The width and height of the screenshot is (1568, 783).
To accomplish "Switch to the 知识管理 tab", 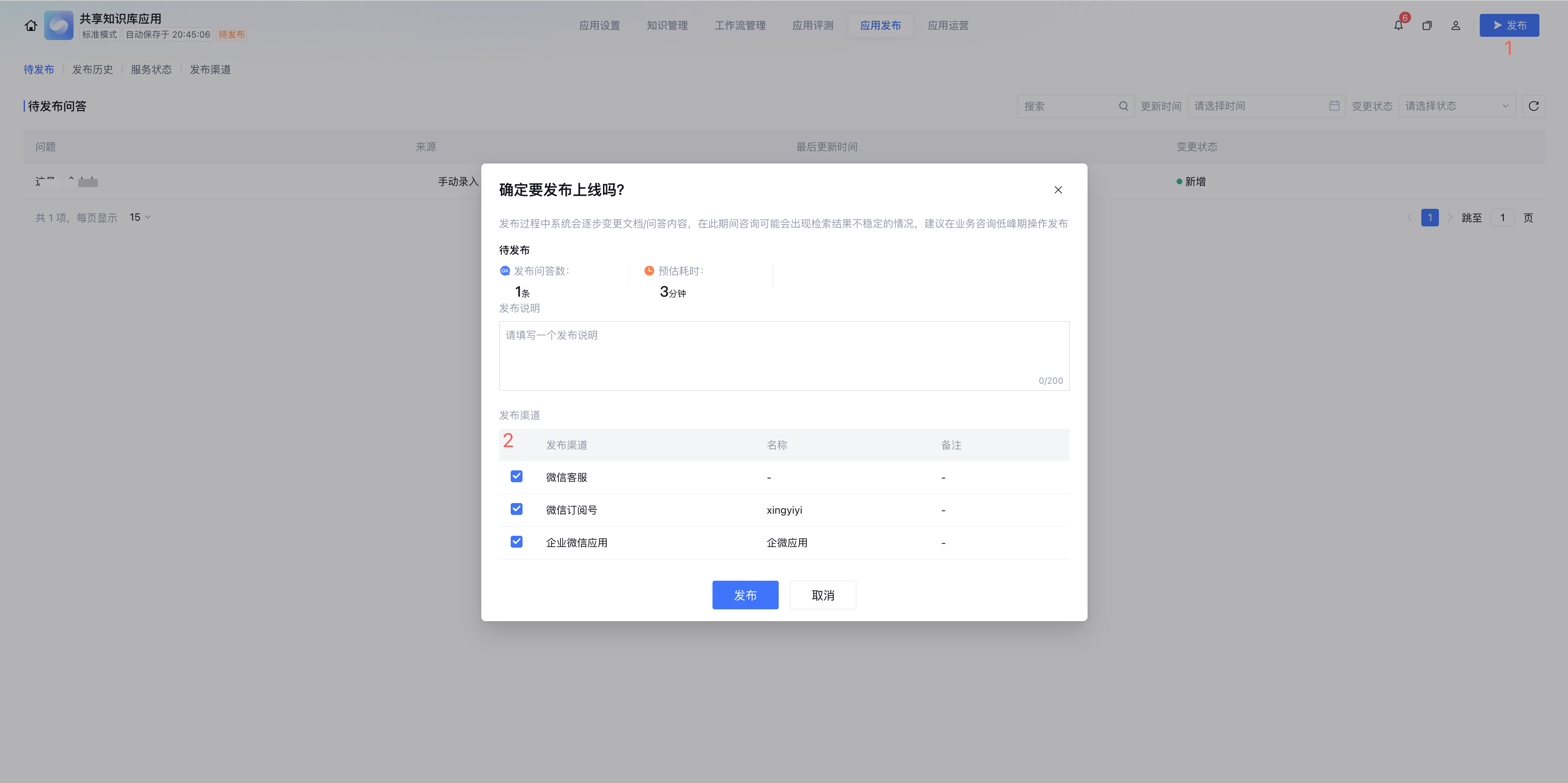I will [667, 26].
